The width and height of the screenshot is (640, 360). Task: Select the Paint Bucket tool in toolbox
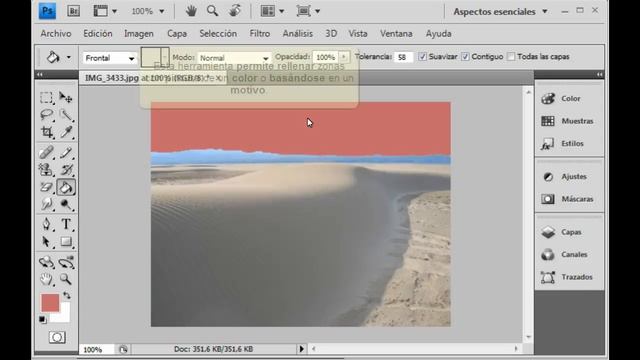pyautogui.click(x=66, y=187)
